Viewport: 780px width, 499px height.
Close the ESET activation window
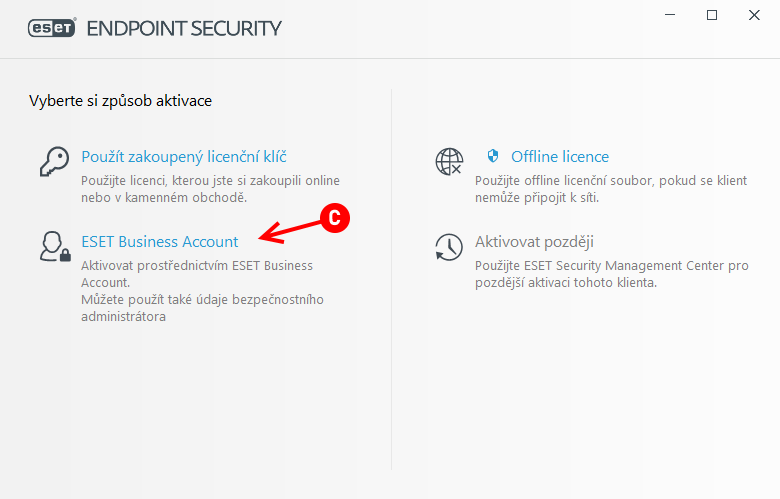[x=754, y=15]
